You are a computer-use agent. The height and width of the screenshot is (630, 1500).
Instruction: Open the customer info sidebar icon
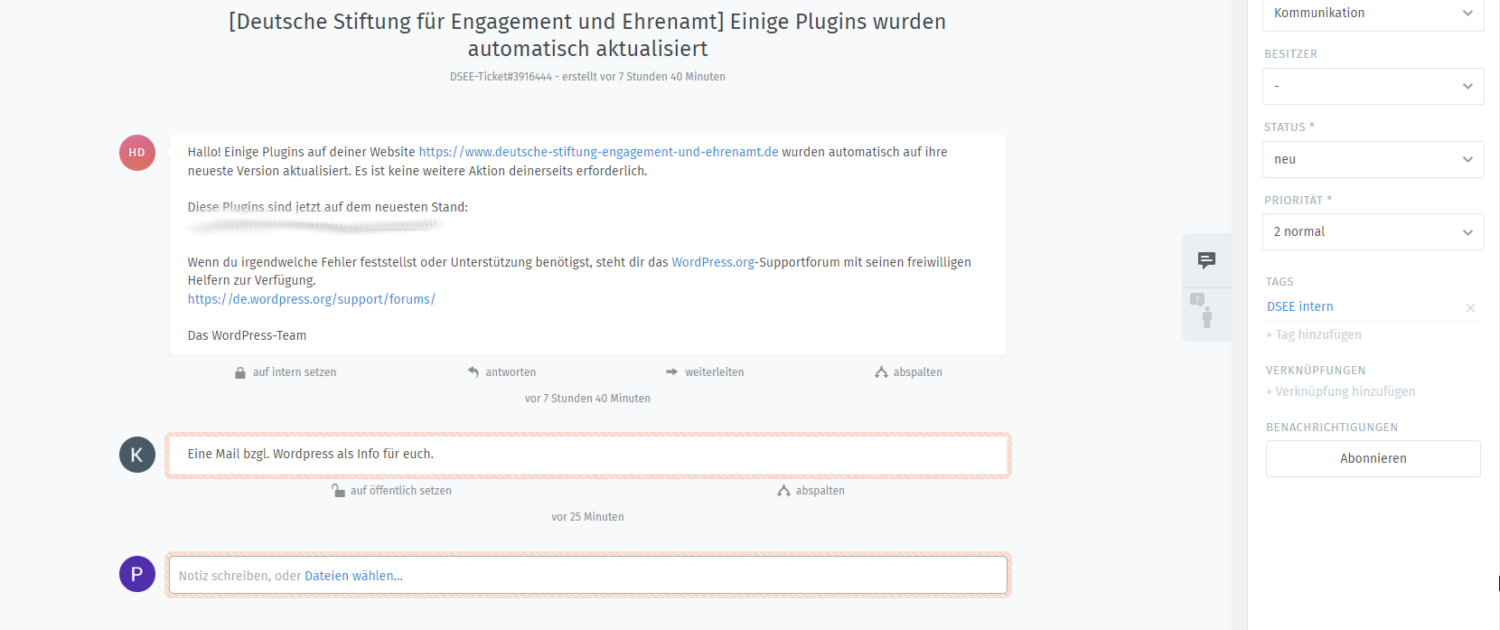1206,312
